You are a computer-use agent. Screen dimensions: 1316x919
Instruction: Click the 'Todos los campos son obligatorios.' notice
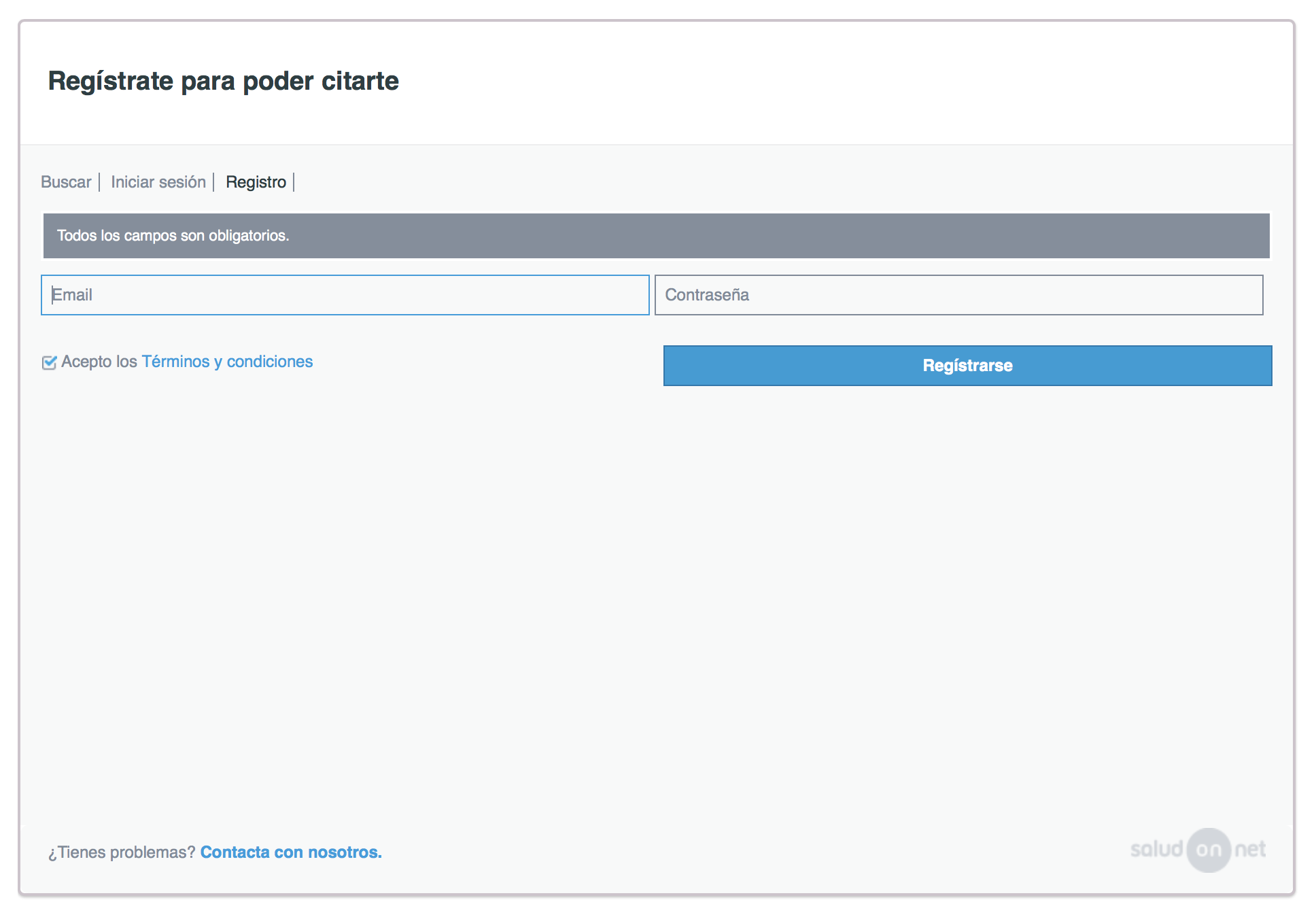[656, 236]
